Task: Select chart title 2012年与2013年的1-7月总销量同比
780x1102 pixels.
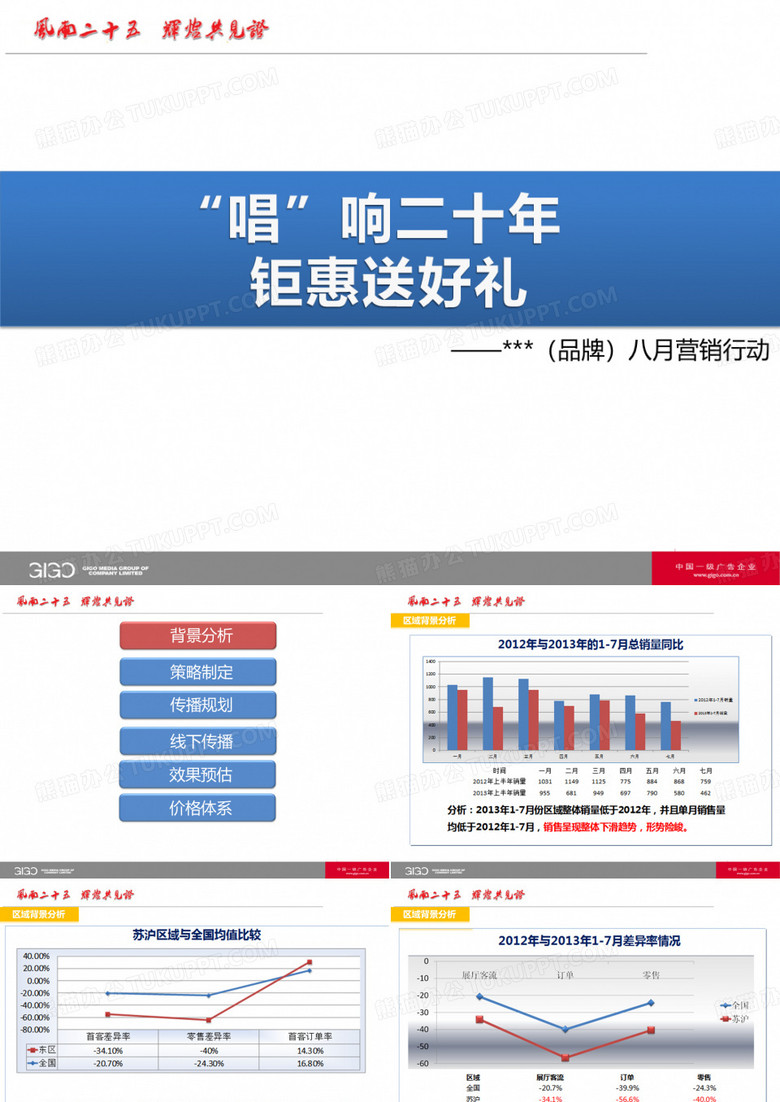Action: [x=590, y=644]
